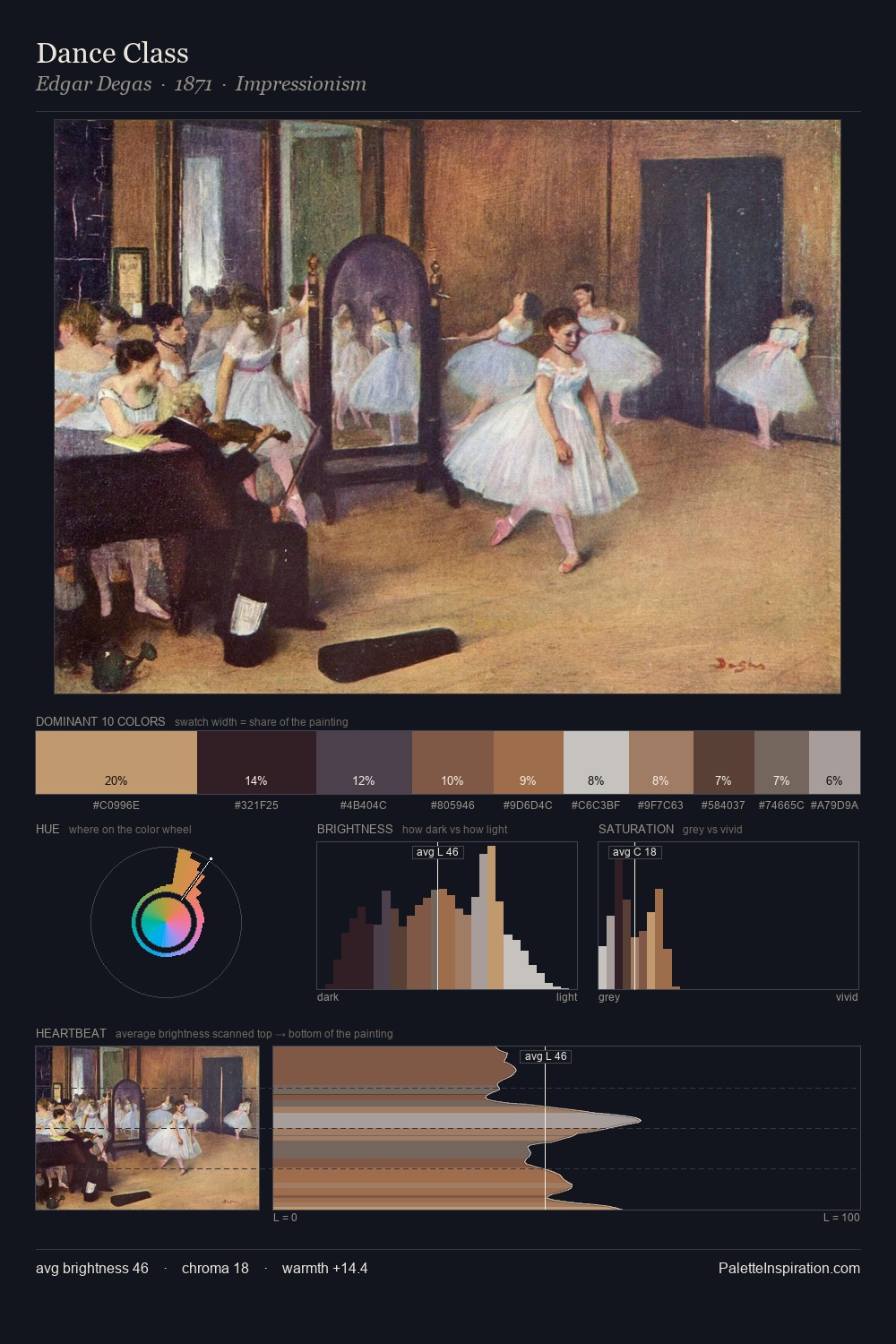Screen dimensions: 896x1344
Task: Click the 'DOMINANT 10 COLORS' heading
Action: [x=100, y=721]
